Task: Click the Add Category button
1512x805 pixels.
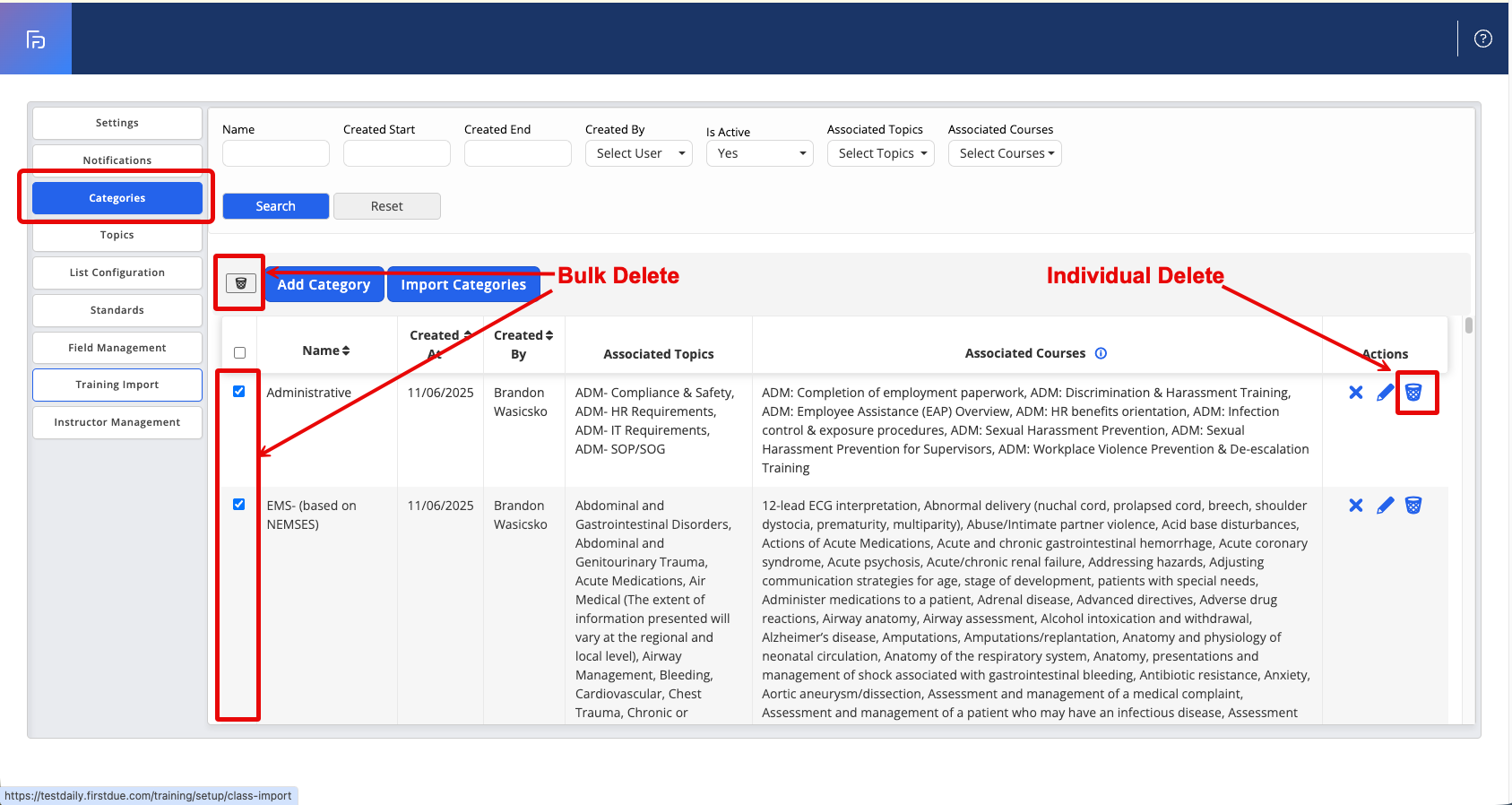Action: pyautogui.click(x=324, y=284)
